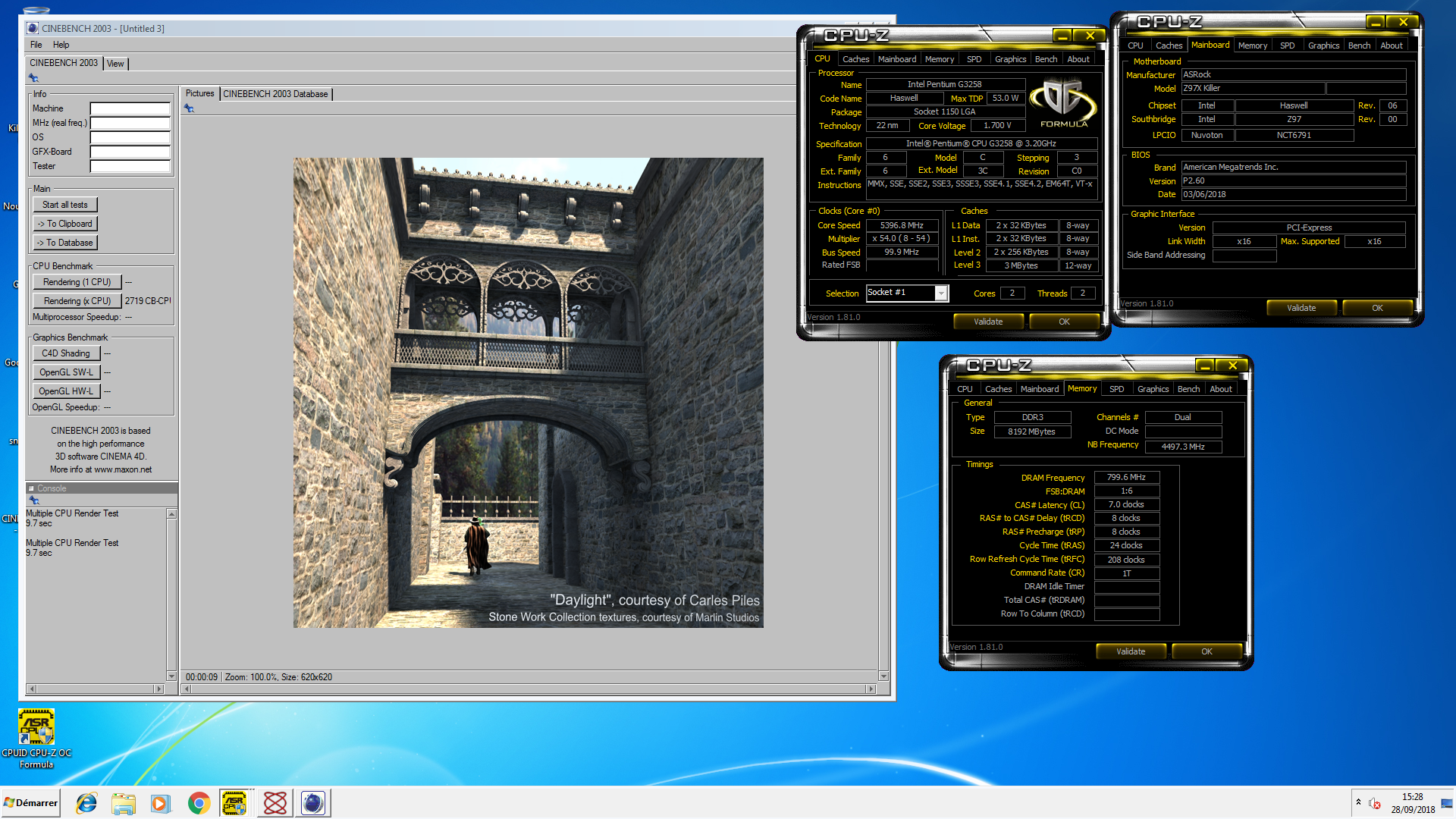
Task: Open the File menu in CINEBENCH
Action: (36, 45)
